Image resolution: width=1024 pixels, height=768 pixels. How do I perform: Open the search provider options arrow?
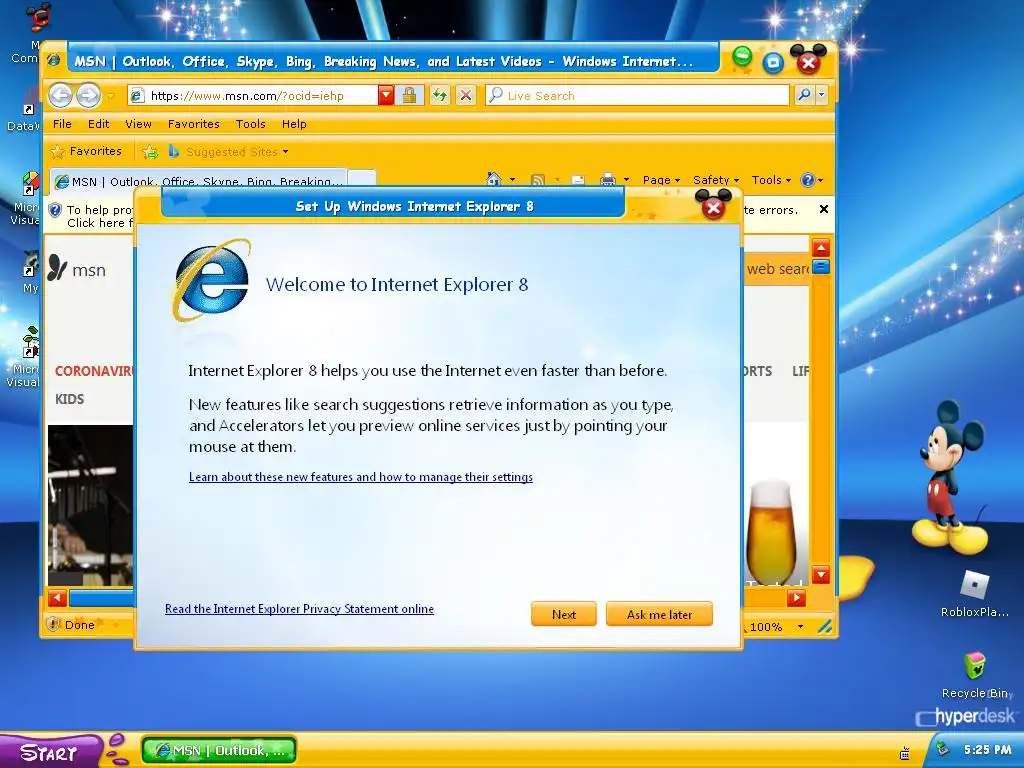[822, 95]
